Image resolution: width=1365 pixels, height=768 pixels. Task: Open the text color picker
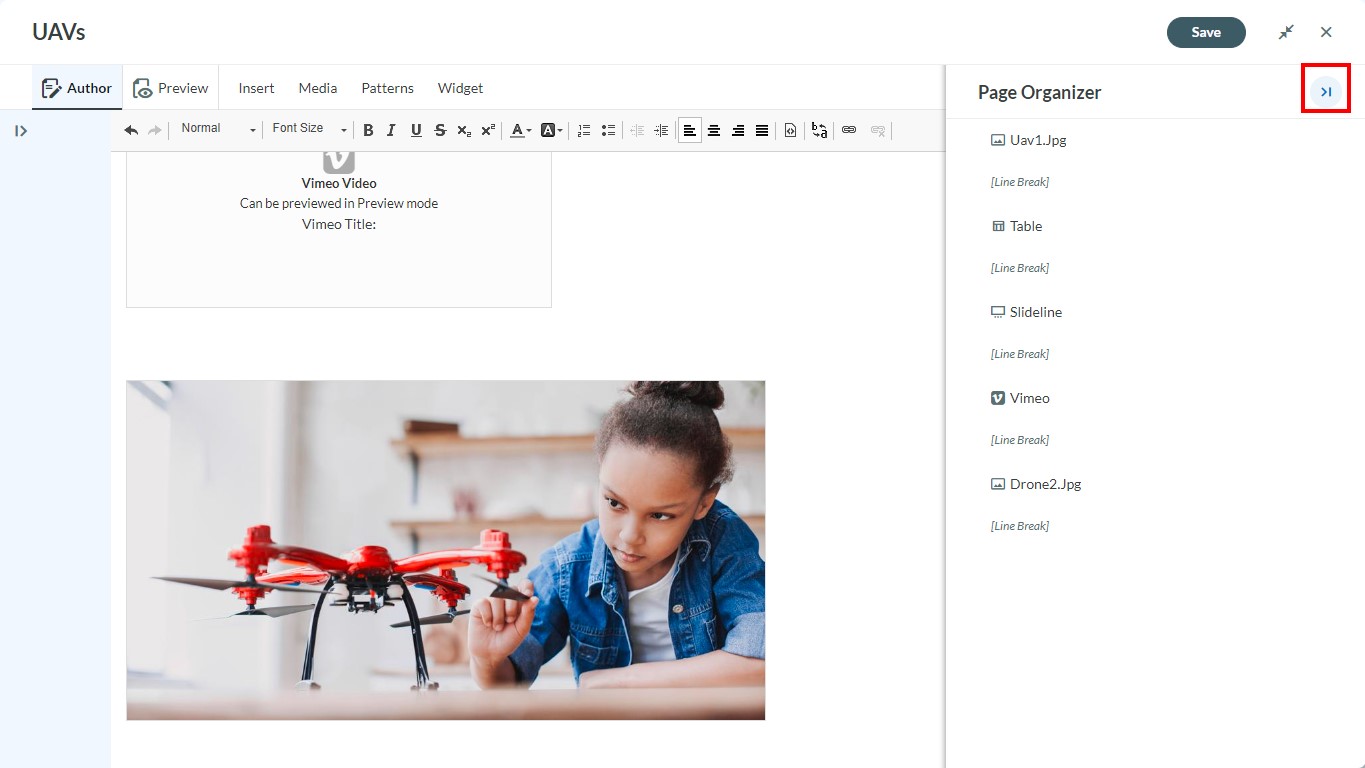[x=520, y=130]
